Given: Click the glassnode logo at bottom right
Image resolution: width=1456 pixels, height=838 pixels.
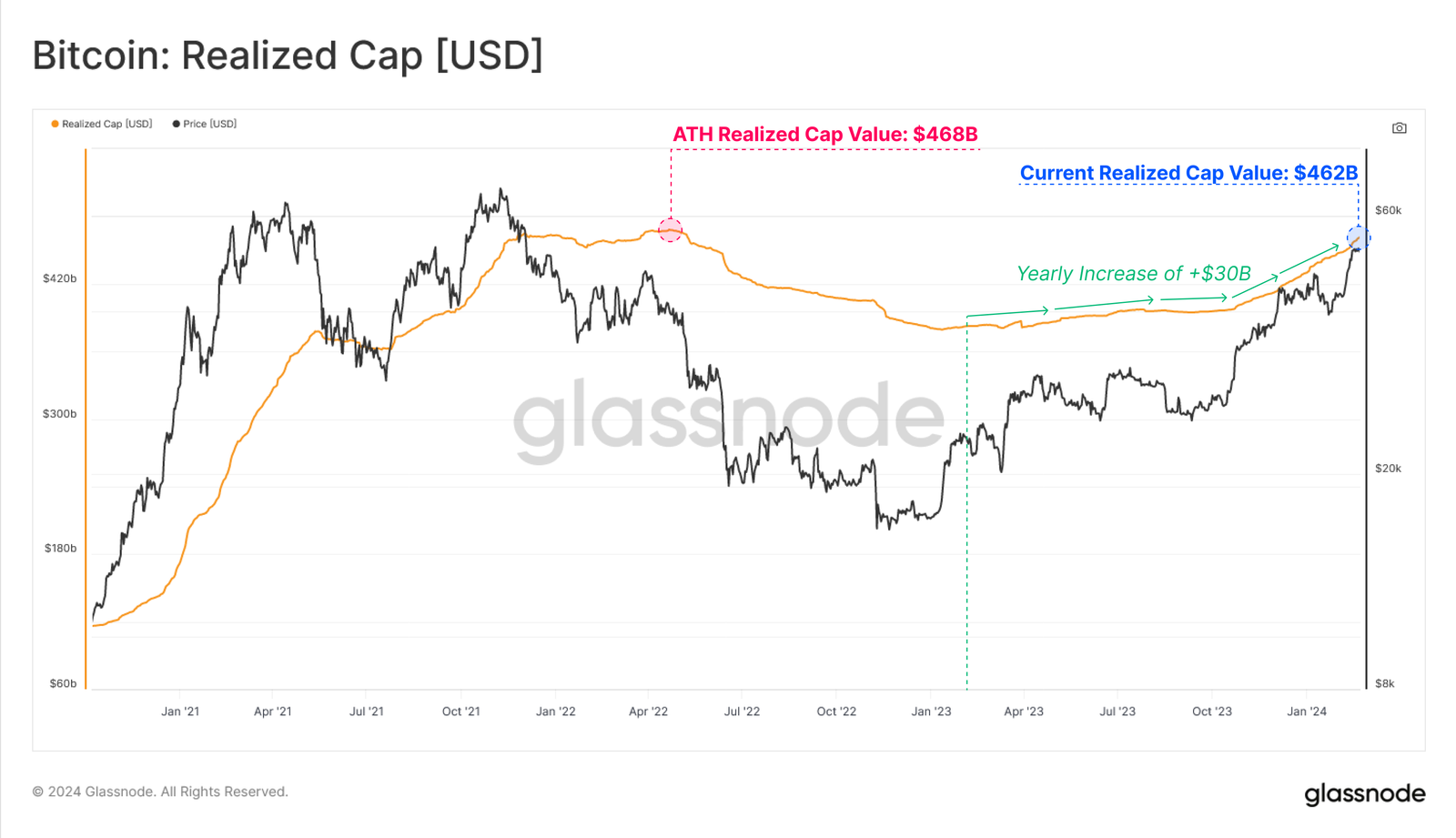Looking at the screenshot, I should tap(1365, 793).
